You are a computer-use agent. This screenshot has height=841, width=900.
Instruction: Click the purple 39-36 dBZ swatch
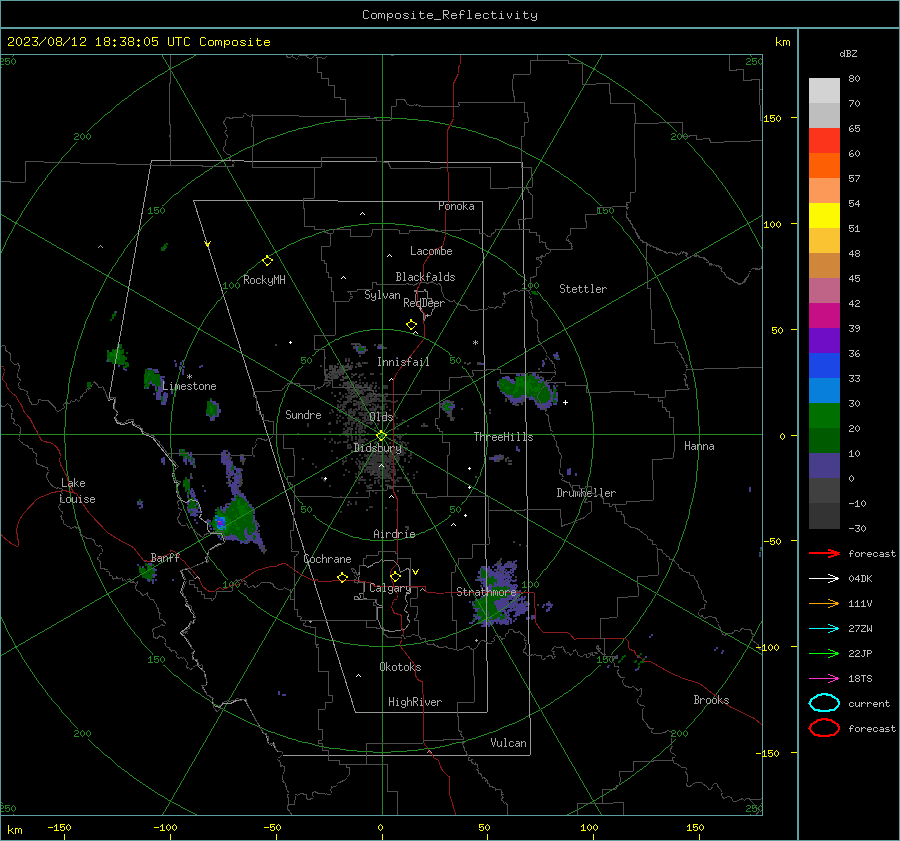(824, 340)
